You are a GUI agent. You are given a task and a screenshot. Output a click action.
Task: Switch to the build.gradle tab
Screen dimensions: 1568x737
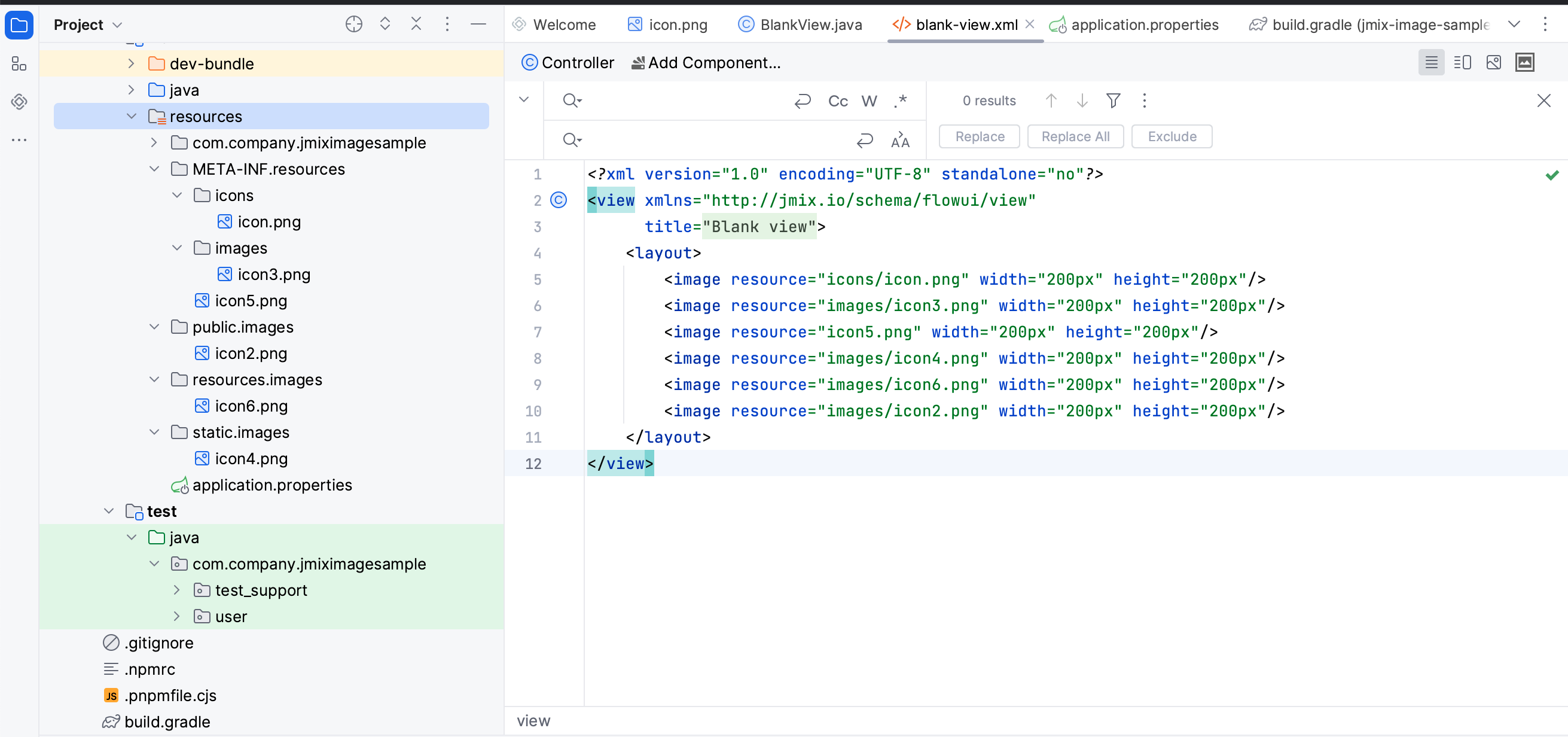click(1369, 25)
